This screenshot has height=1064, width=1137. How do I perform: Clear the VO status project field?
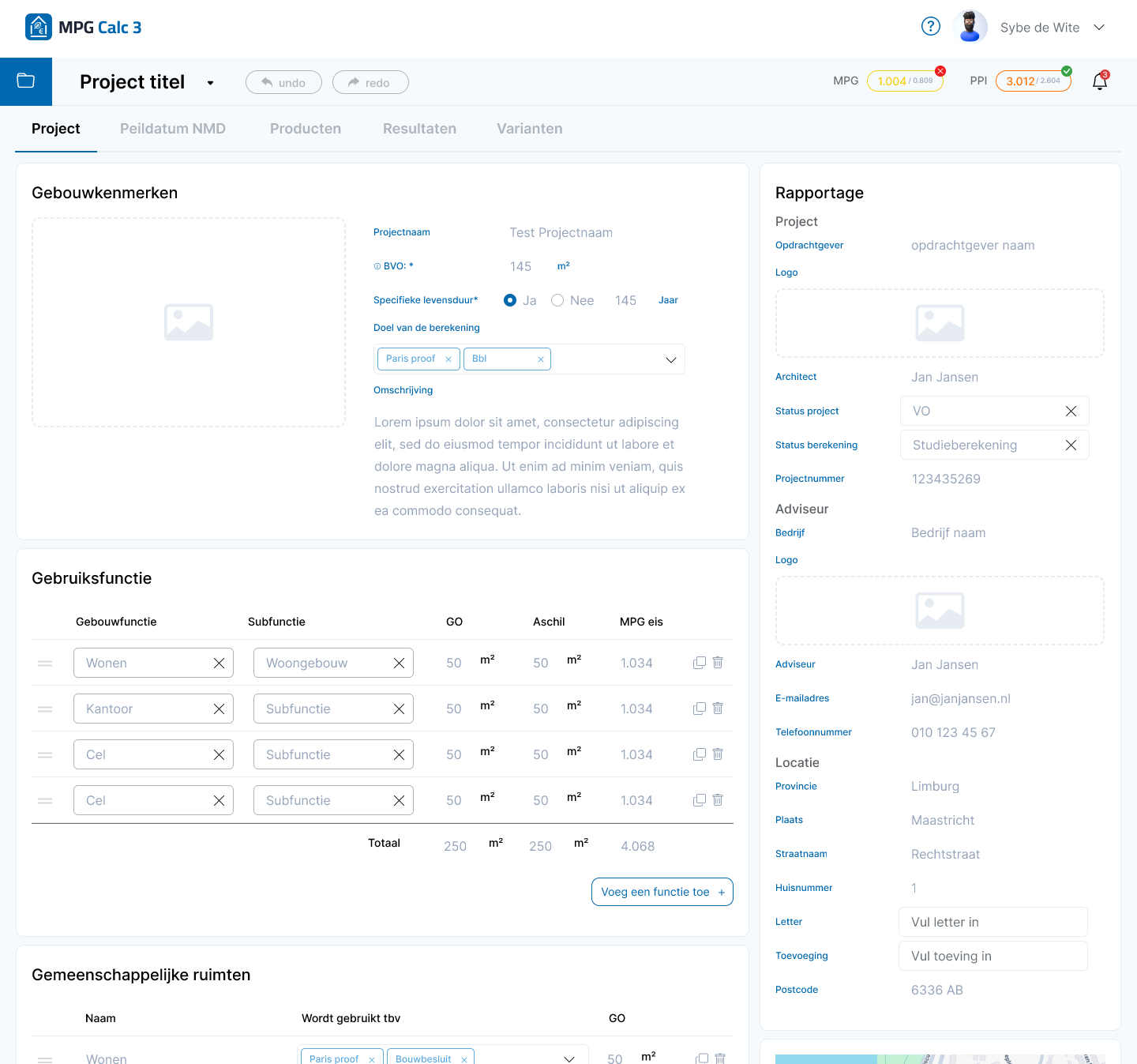point(1071,412)
